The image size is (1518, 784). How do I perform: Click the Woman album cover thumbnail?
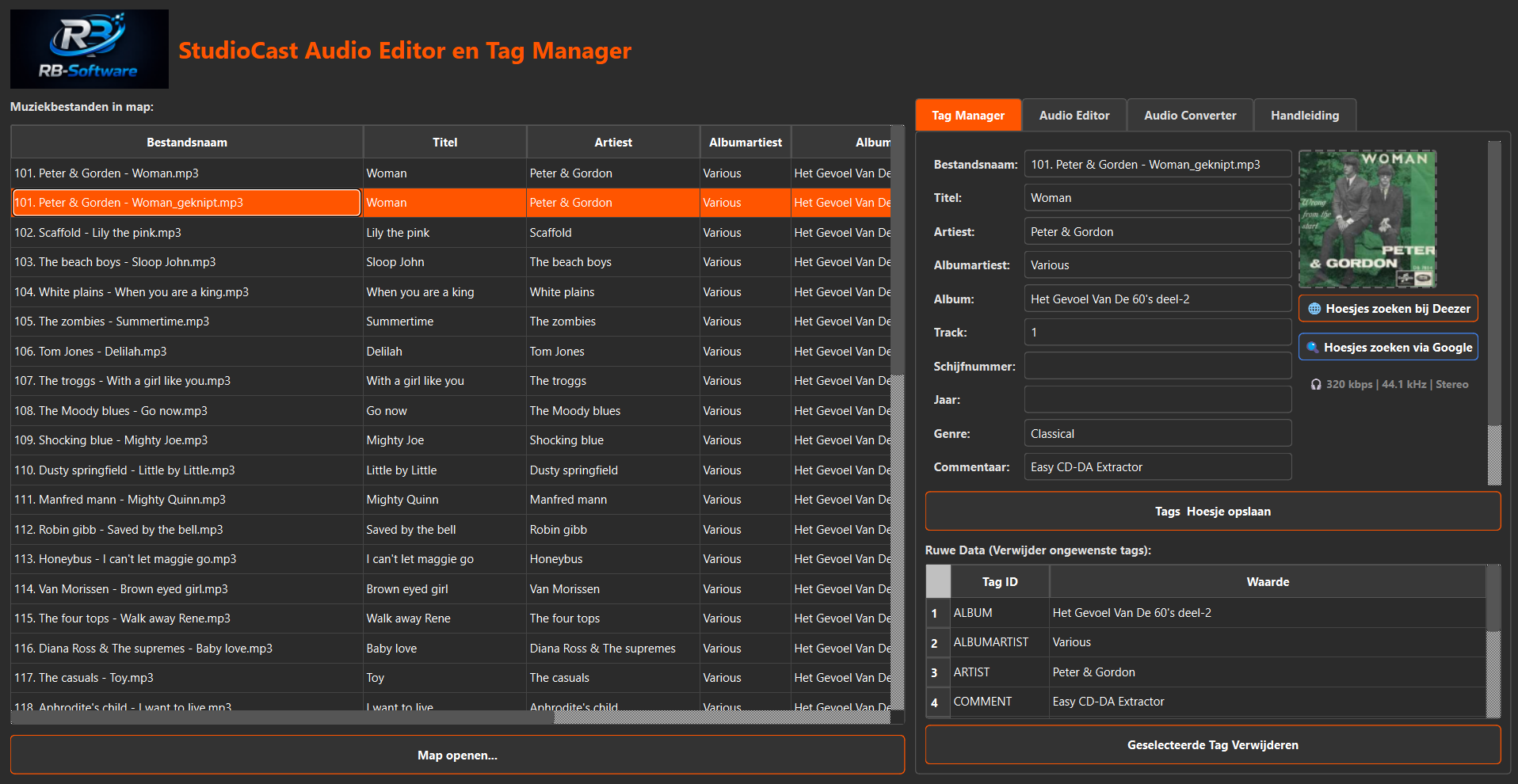(1367, 219)
